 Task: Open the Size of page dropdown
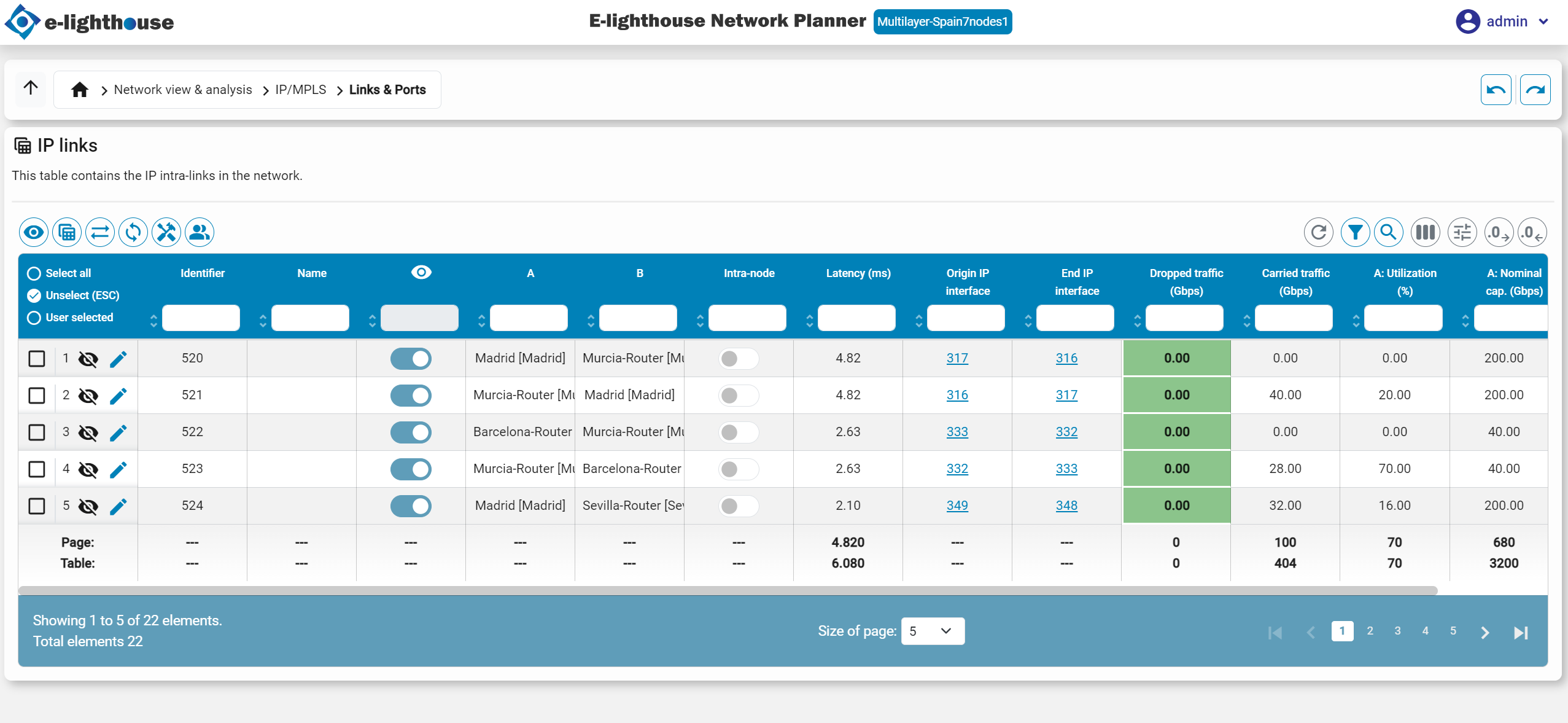pos(932,631)
